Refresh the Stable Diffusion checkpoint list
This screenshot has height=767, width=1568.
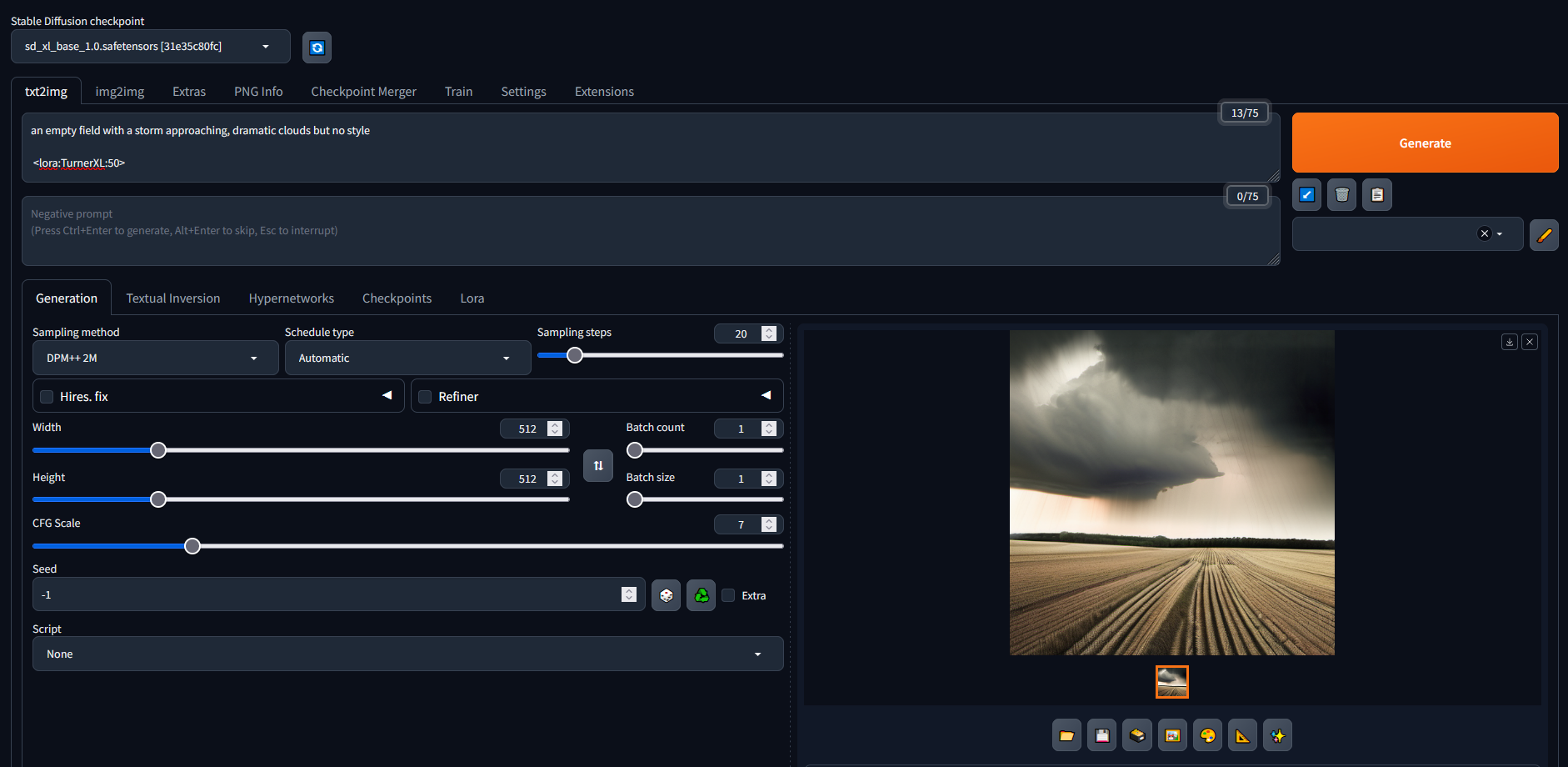(x=317, y=47)
